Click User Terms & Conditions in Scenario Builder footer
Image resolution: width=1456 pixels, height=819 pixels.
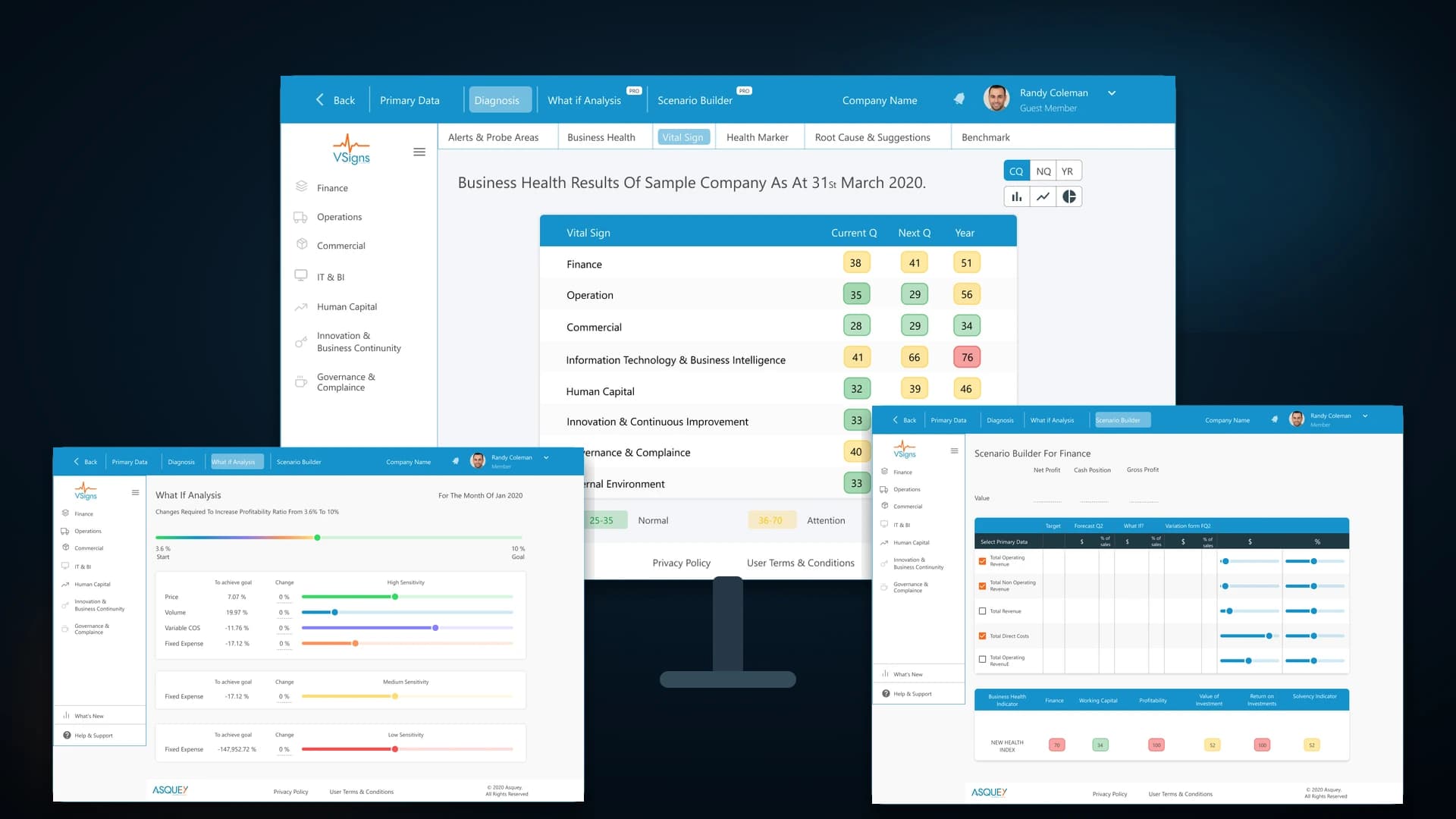click(x=1180, y=794)
